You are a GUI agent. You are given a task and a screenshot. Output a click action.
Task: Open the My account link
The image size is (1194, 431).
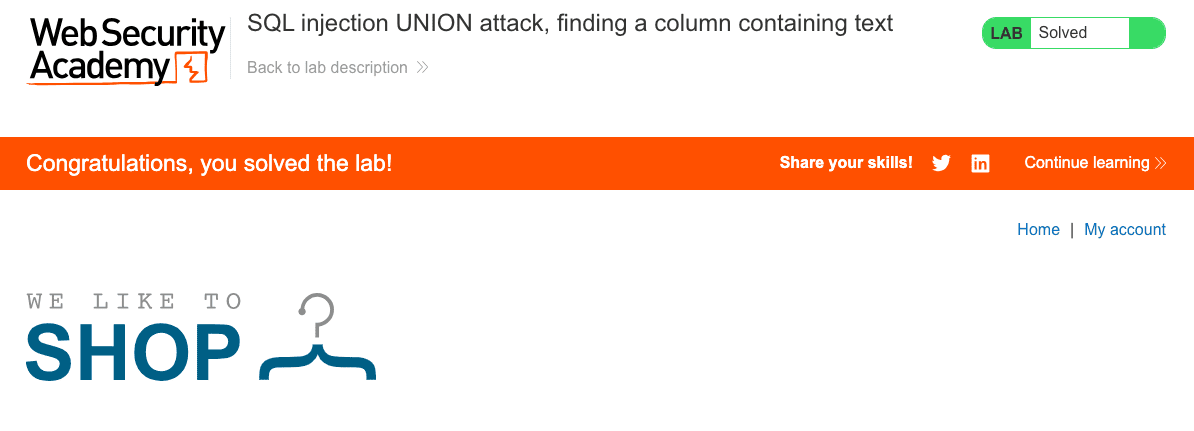pos(1125,230)
